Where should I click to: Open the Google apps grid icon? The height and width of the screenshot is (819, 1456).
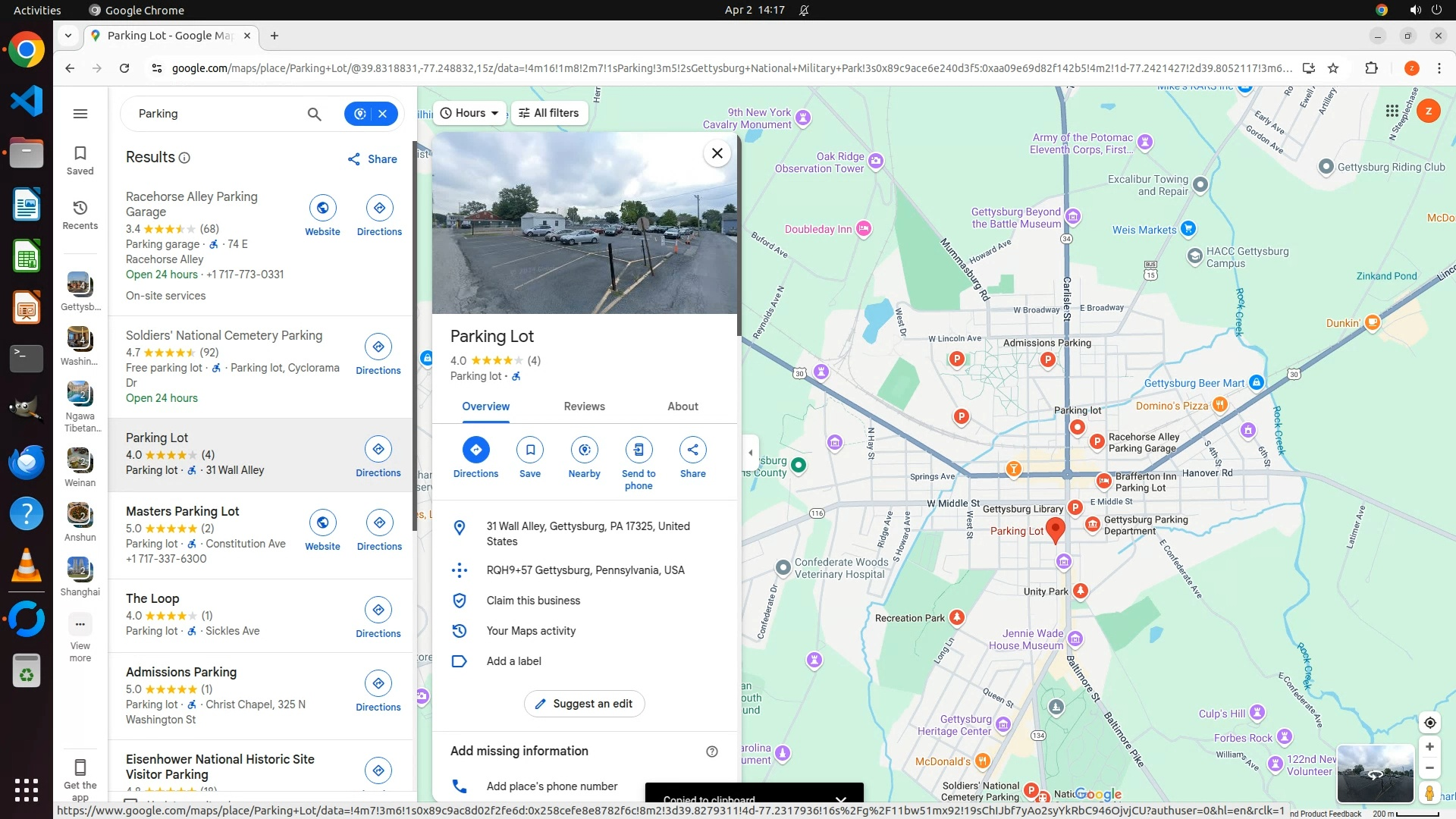(x=1392, y=111)
